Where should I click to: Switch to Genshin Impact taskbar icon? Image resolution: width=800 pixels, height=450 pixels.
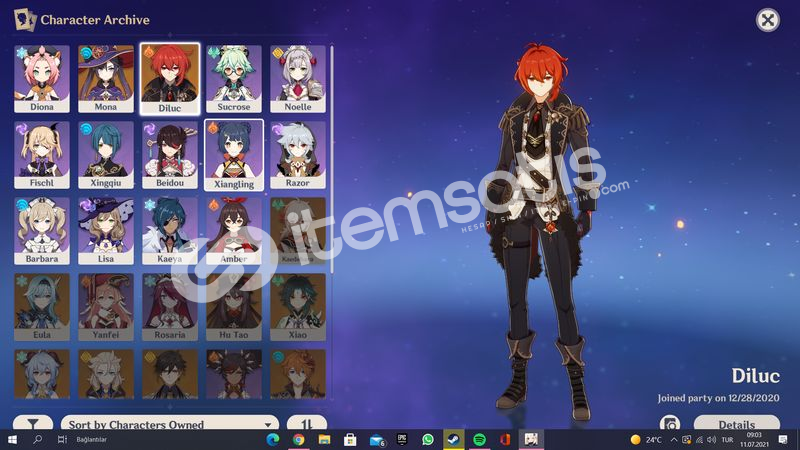[x=531, y=440]
